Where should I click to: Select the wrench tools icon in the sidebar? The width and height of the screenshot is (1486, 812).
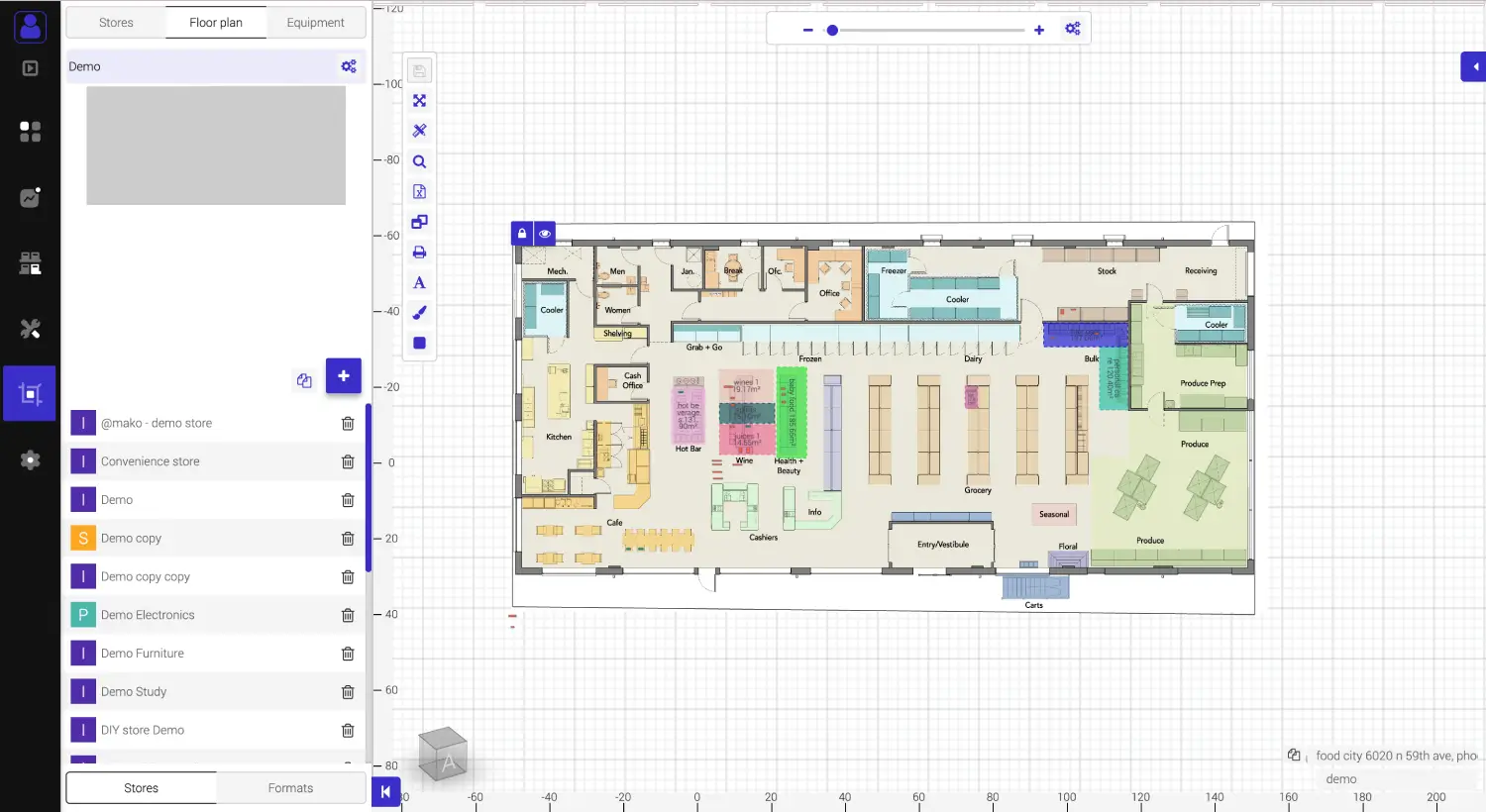tap(29, 328)
